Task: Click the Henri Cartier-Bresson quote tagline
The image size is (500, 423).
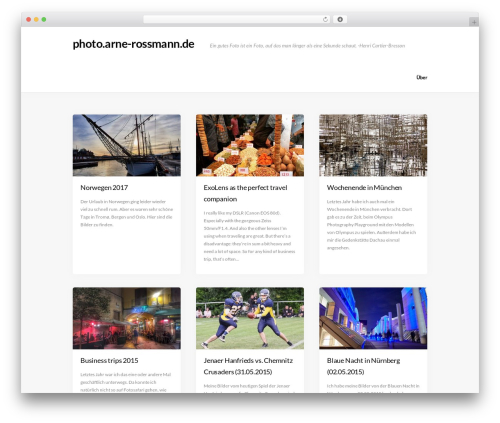Action: tap(307, 46)
